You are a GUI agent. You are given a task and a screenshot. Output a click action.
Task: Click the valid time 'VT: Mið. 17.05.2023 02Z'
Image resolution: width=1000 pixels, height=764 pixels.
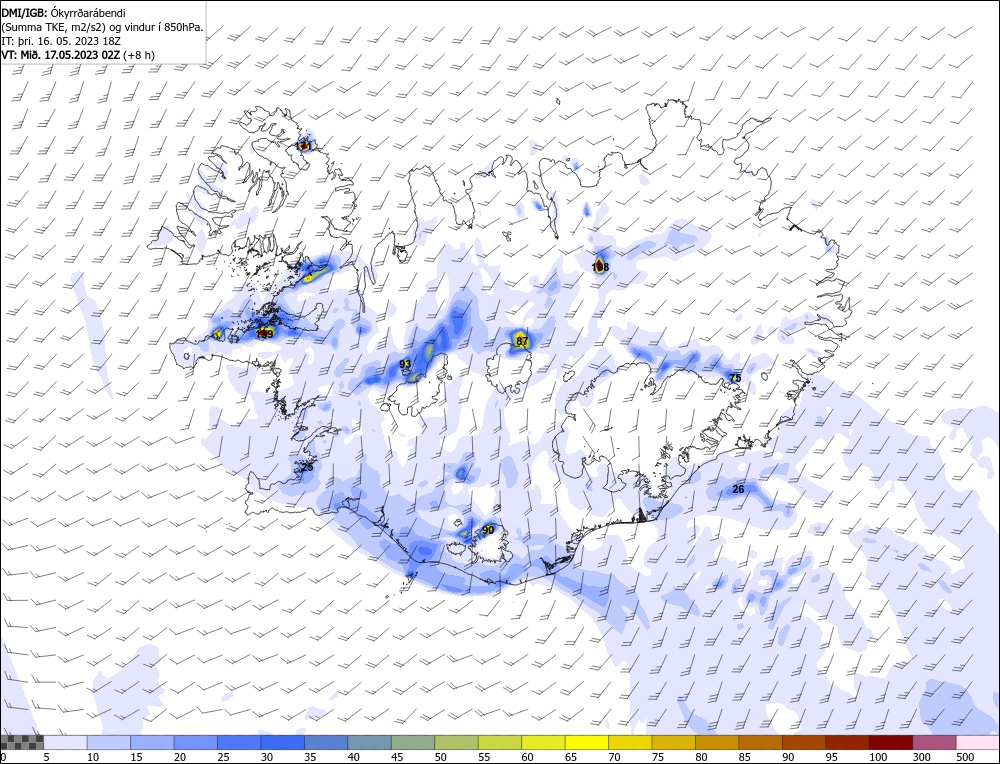[x=61, y=55]
